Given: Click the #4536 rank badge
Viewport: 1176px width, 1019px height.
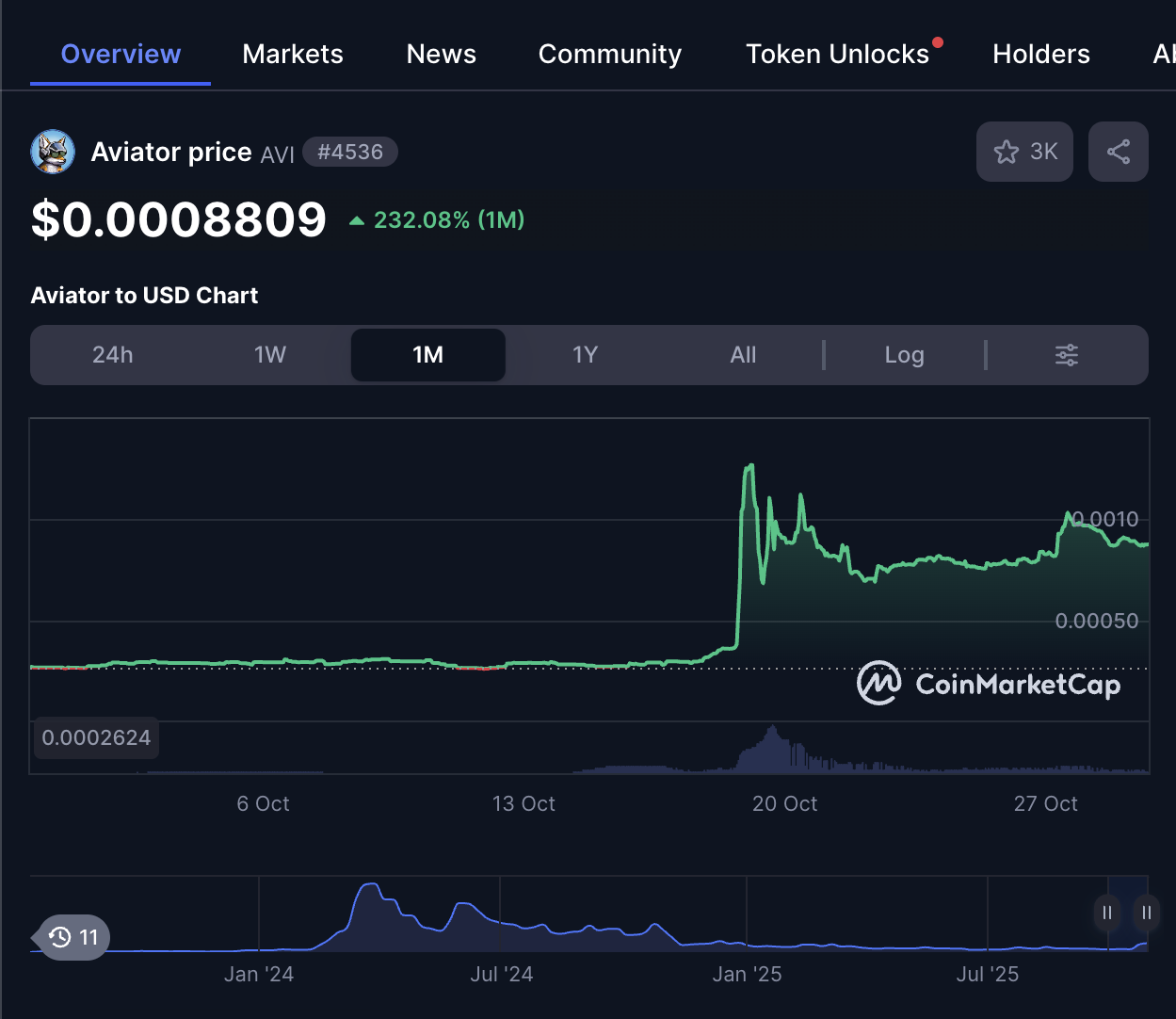Looking at the screenshot, I should [350, 152].
